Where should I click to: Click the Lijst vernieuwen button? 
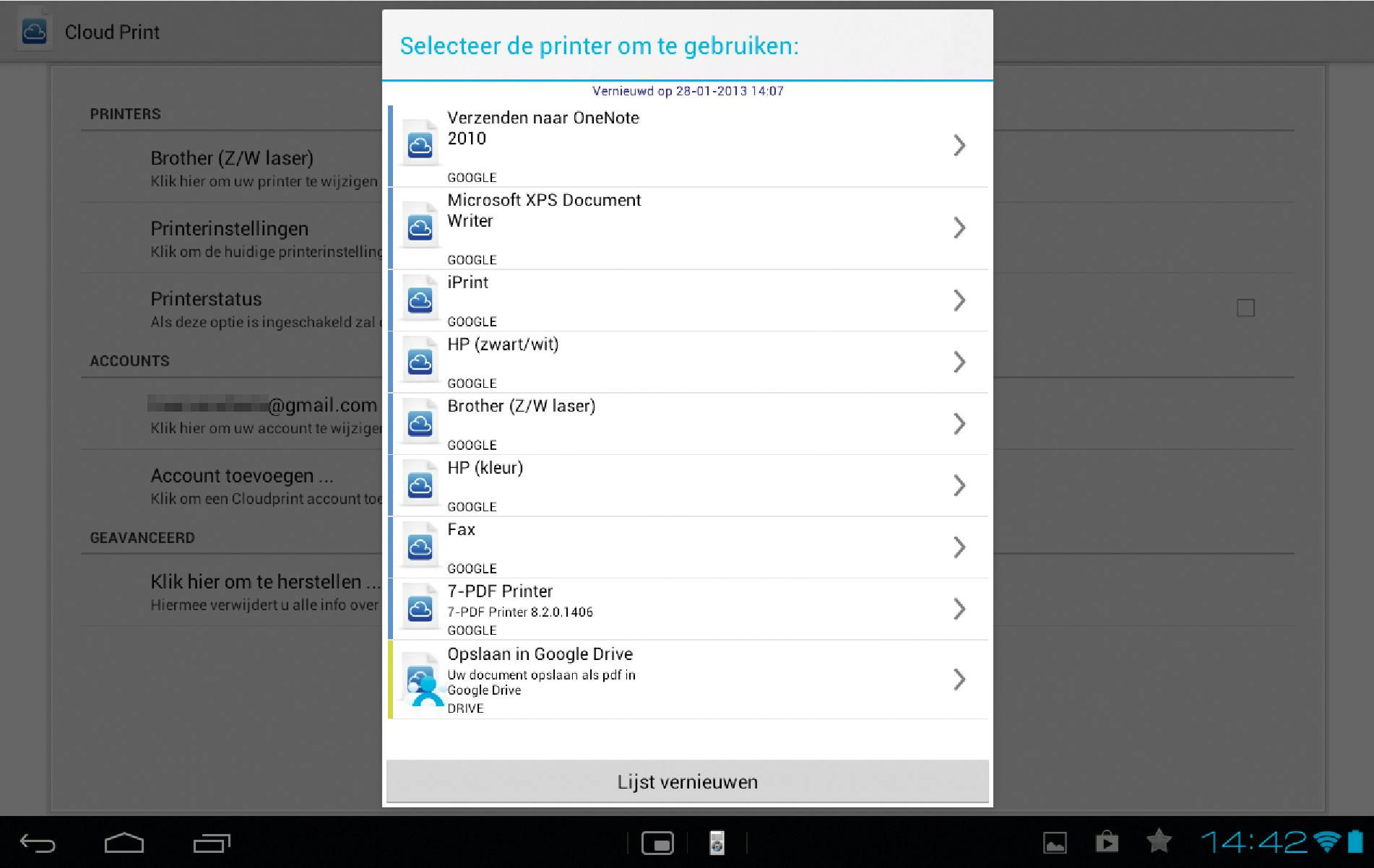[x=688, y=781]
